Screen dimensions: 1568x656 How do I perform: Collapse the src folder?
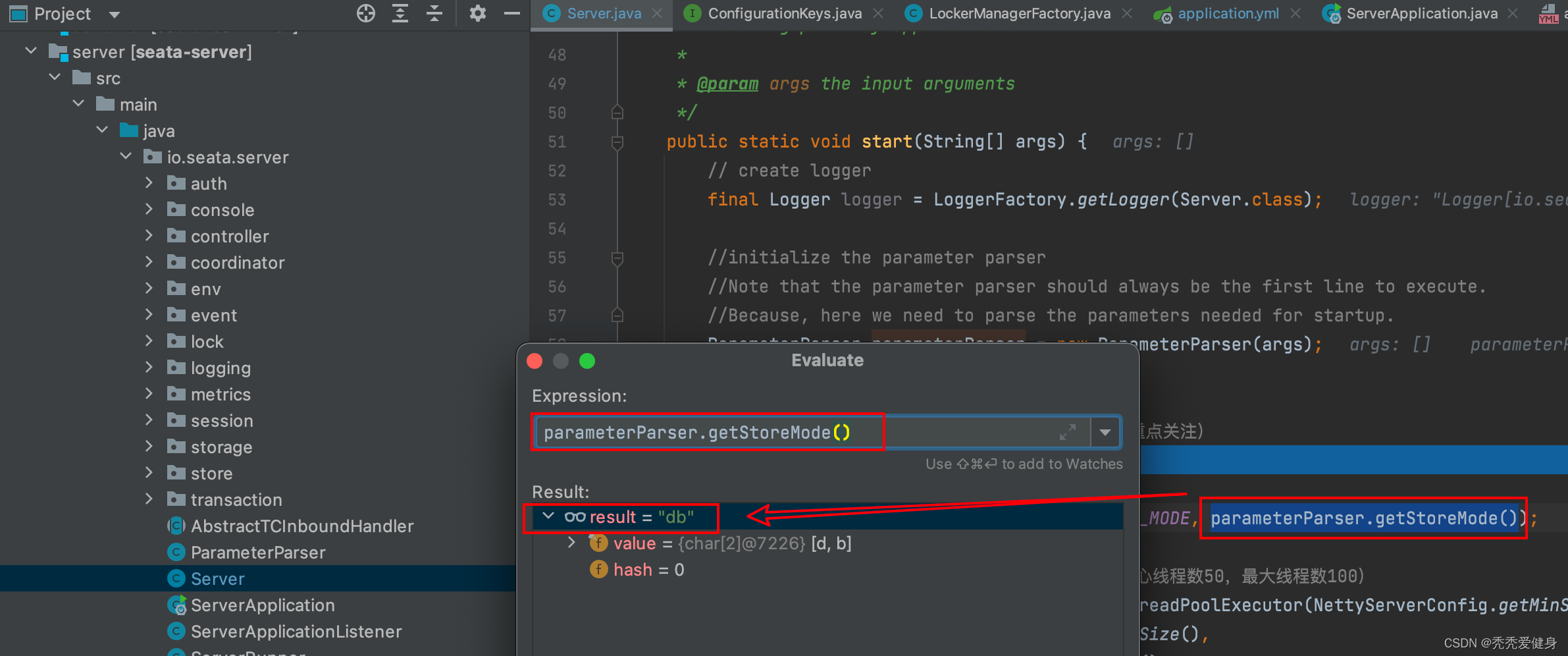click(x=55, y=77)
